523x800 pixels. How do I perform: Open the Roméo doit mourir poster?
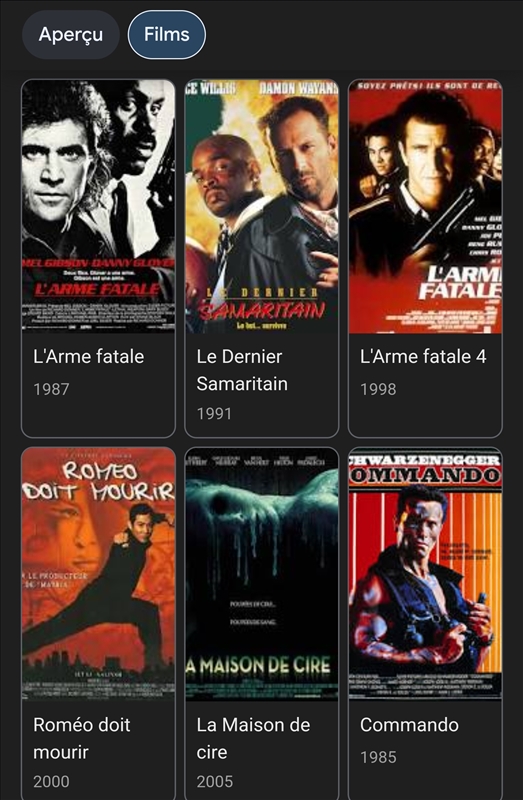click(x=98, y=574)
